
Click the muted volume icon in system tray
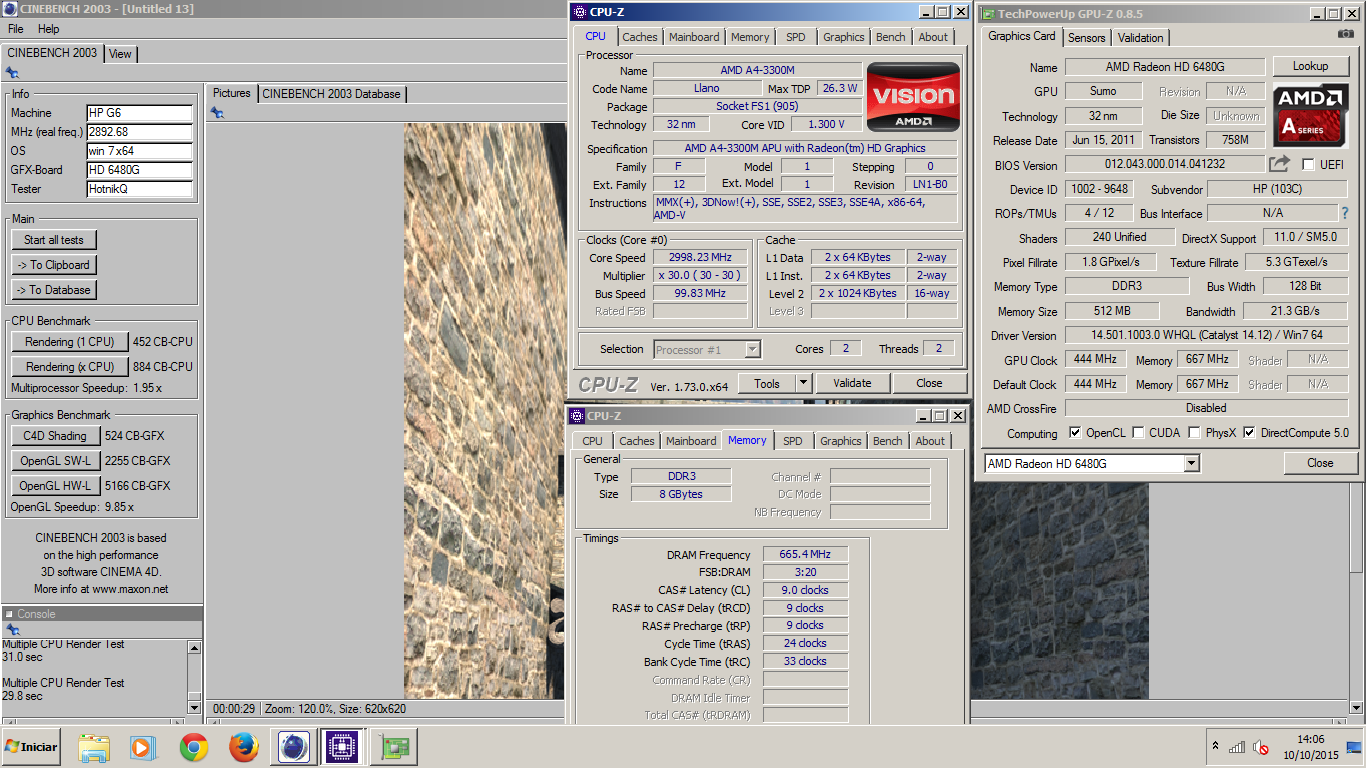[x=1262, y=747]
